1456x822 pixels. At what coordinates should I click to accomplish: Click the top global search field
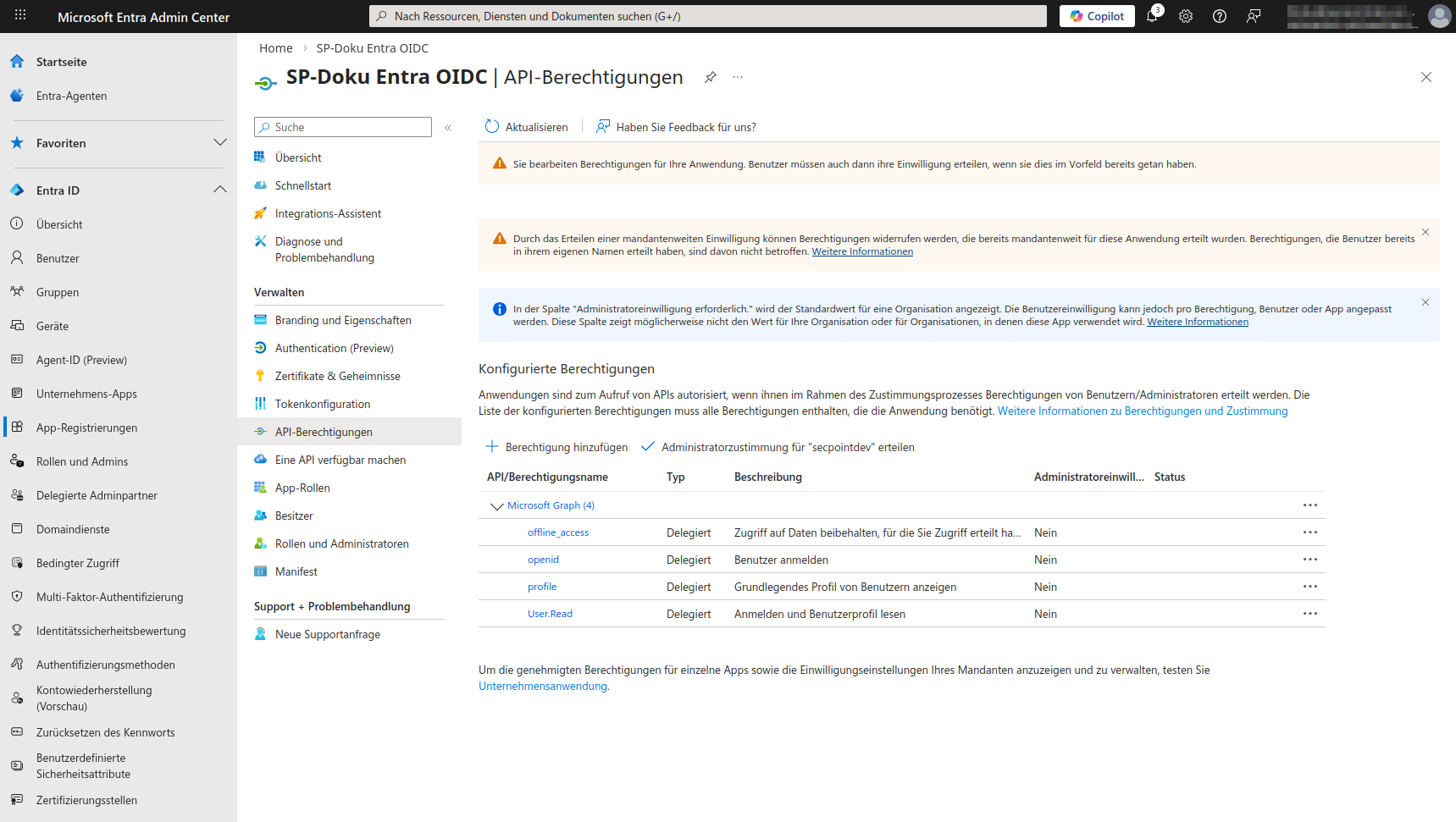point(707,16)
